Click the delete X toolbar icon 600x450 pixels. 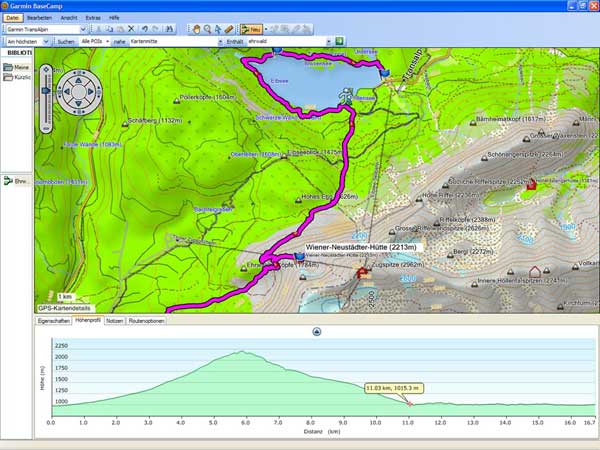click(131, 29)
